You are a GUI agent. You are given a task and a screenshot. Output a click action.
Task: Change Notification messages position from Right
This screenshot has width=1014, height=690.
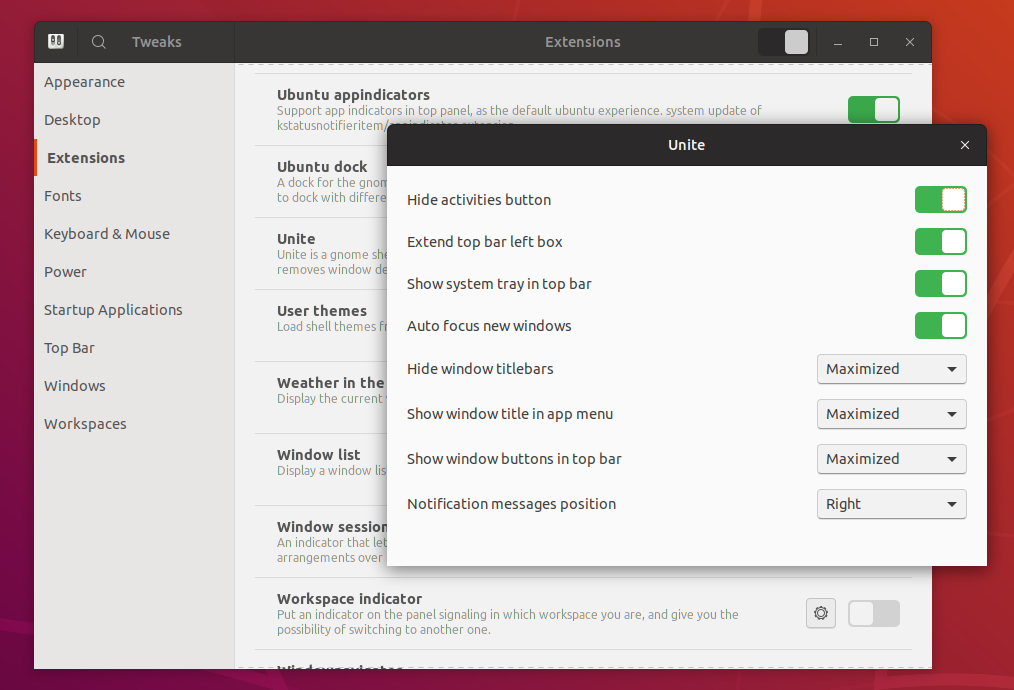pos(890,504)
